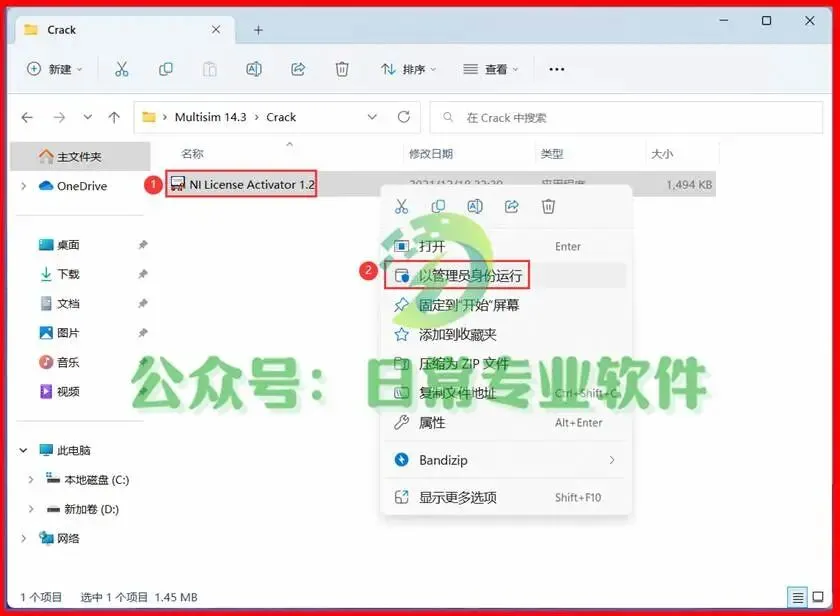Unpin 桌面 using its pin icon
Image resolution: width=840 pixels, height=616 pixels.
pyautogui.click(x=142, y=245)
